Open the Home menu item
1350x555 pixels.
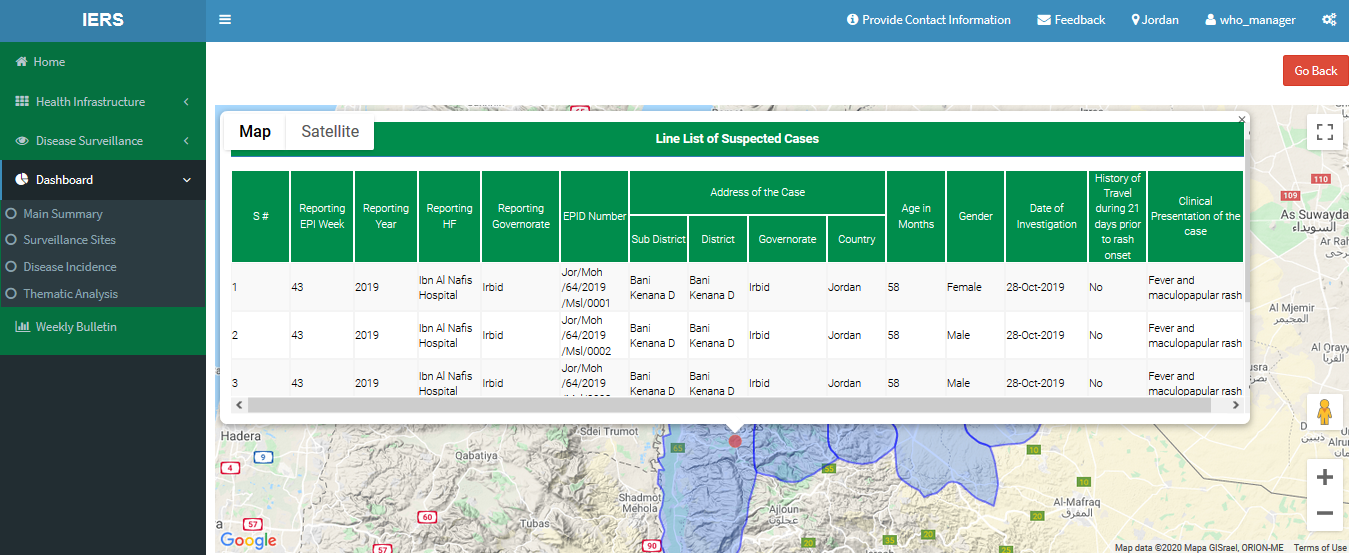103,62
